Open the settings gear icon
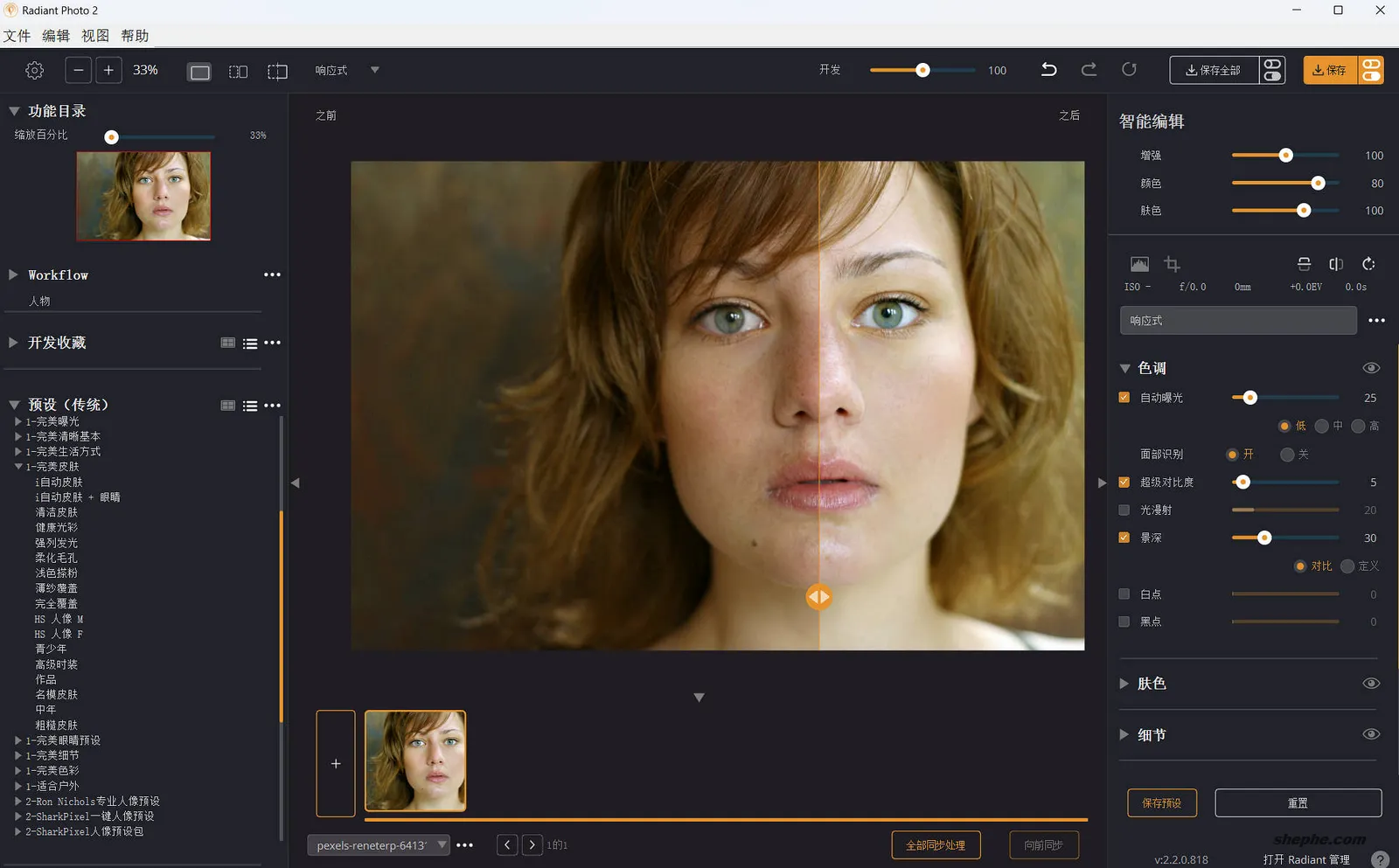This screenshot has width=1399, height=868. point(35,70)
